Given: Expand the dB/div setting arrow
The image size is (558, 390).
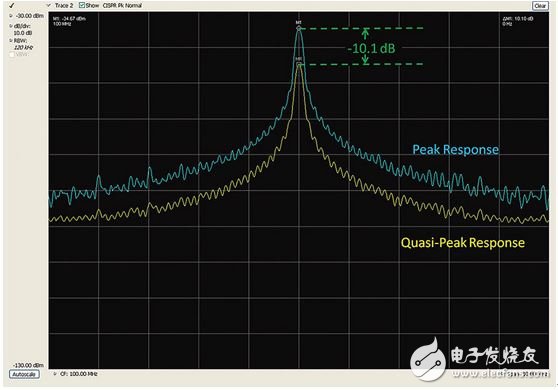Looking at the screenshot, I should (11, 26).
